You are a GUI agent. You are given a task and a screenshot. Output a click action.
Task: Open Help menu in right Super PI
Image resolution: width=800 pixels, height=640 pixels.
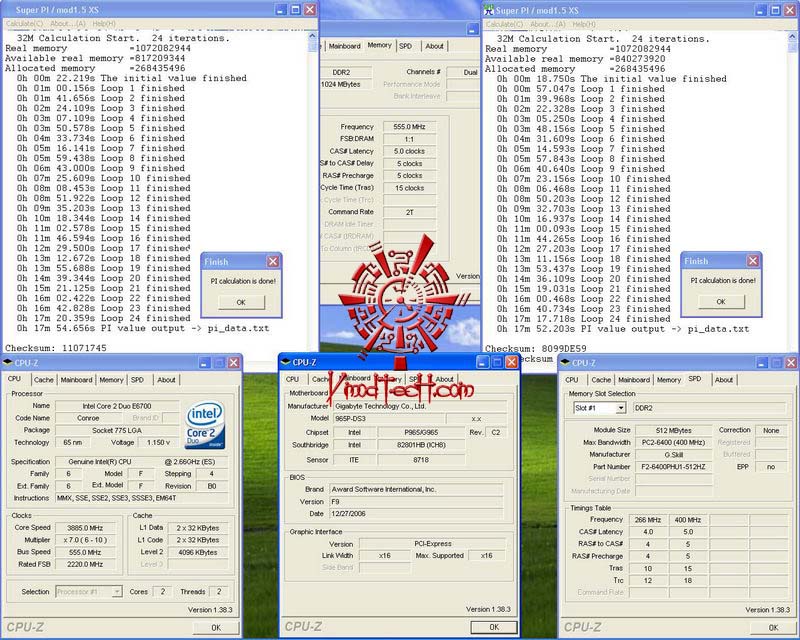pos(584,24)
